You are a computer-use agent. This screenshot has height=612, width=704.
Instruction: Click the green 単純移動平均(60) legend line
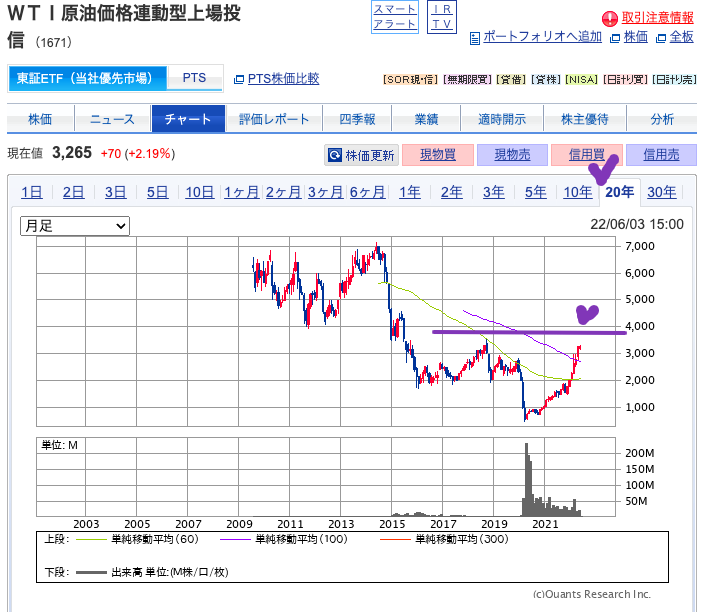(x=91, y=539)
